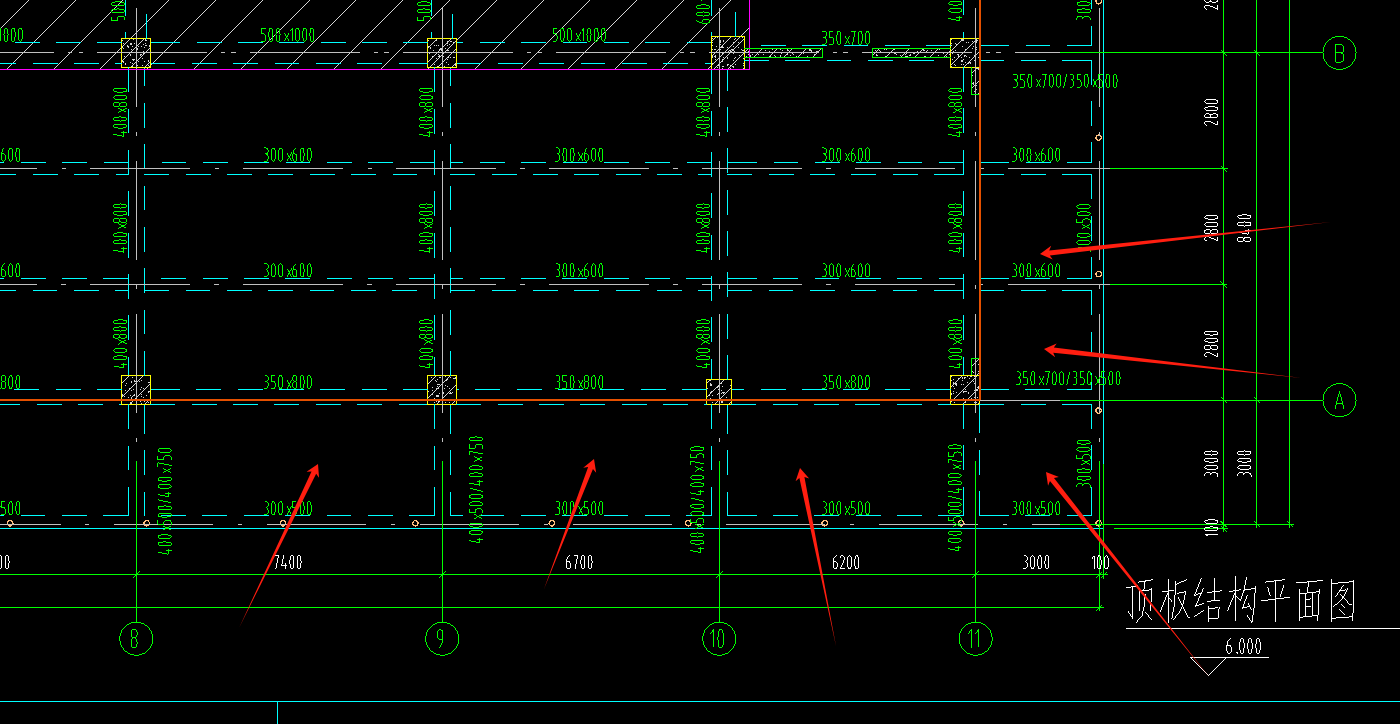Click vertical 400x500/400x750 label at axis 9
The image size is (1400, 724).
click(x=476, y=490)
